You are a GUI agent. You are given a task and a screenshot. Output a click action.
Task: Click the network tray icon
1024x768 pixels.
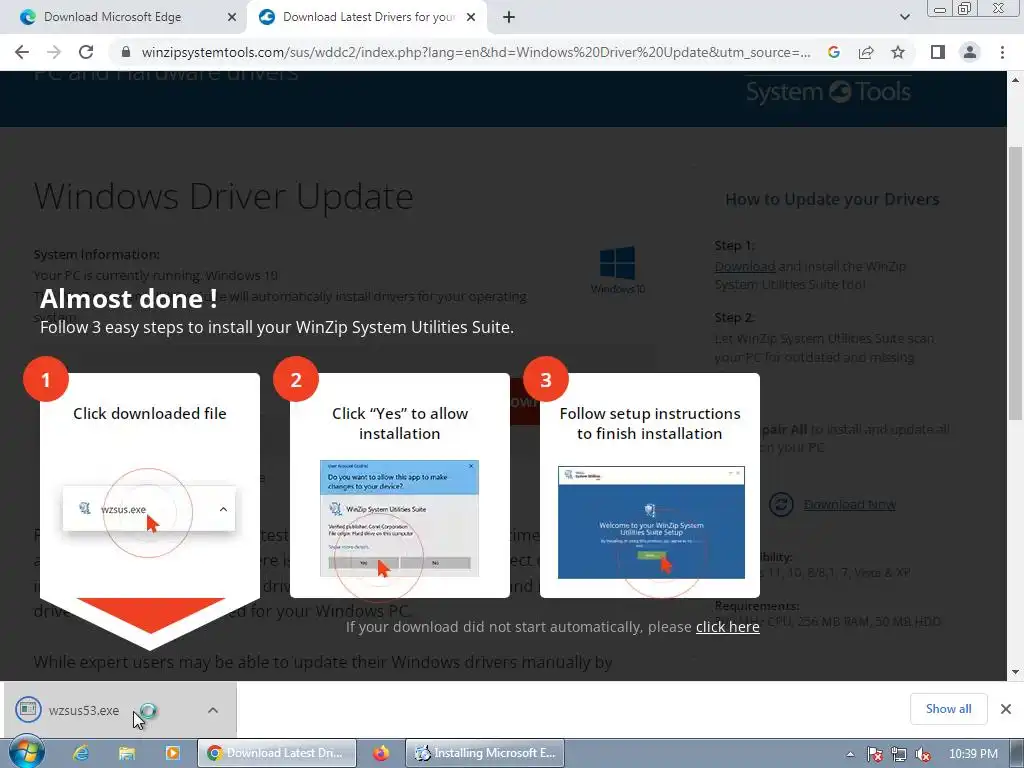tap(899, 754)
